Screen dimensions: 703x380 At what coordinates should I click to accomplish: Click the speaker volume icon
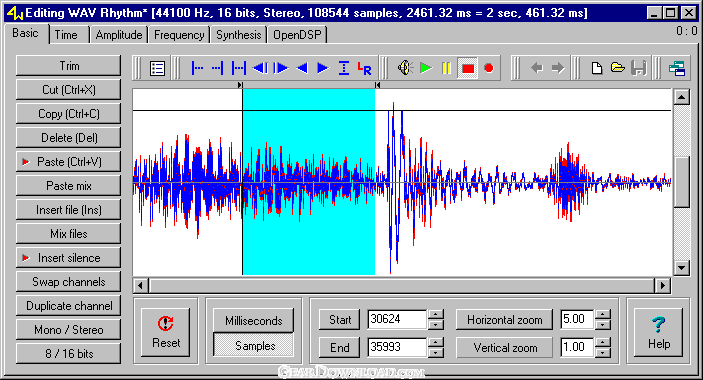[405, 68]
